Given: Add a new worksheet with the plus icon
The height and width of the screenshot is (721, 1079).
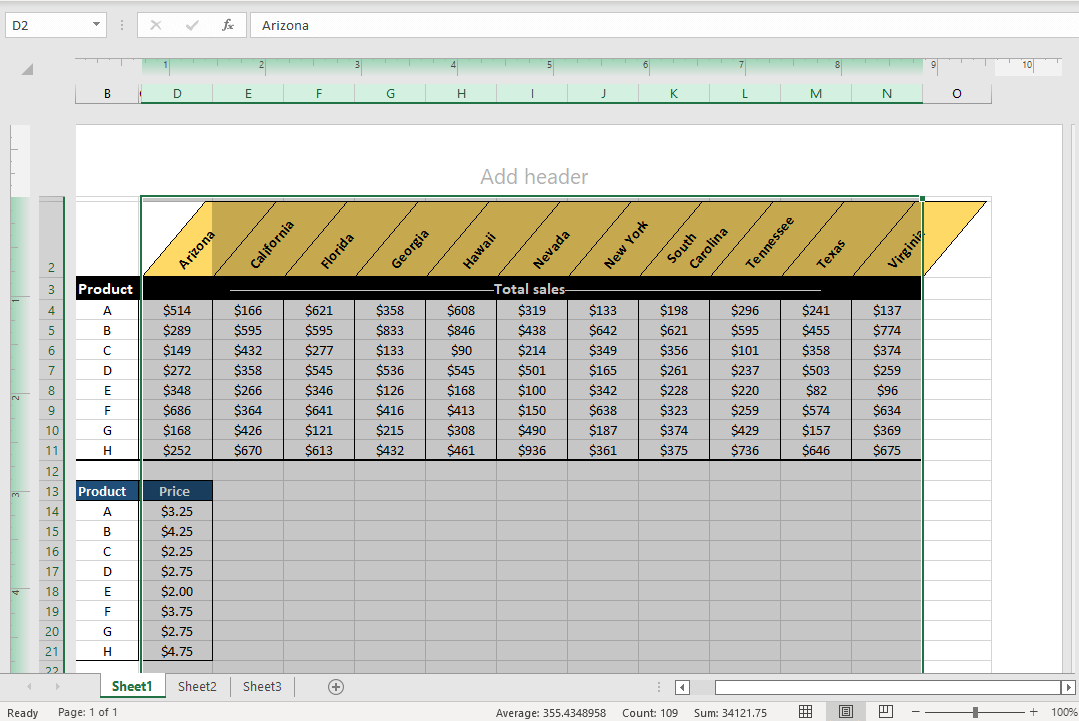Looking at the screenshot, I should [x=336, y=687].
